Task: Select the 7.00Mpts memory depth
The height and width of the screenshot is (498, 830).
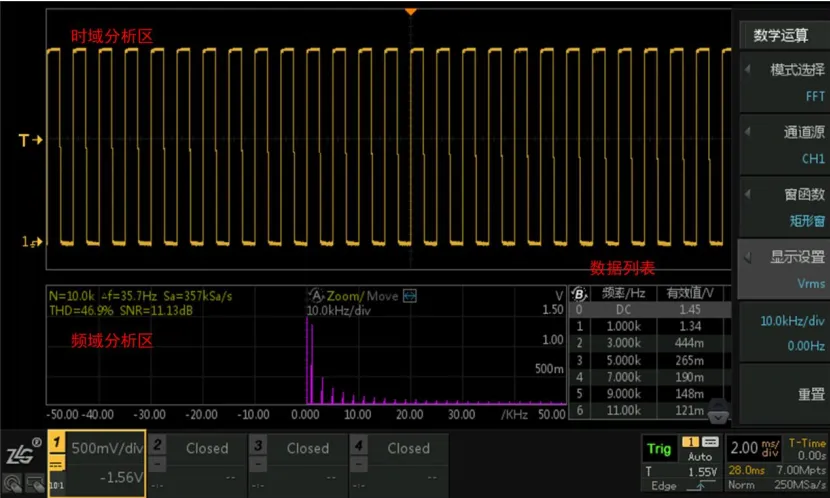Action: pos(800,470)
